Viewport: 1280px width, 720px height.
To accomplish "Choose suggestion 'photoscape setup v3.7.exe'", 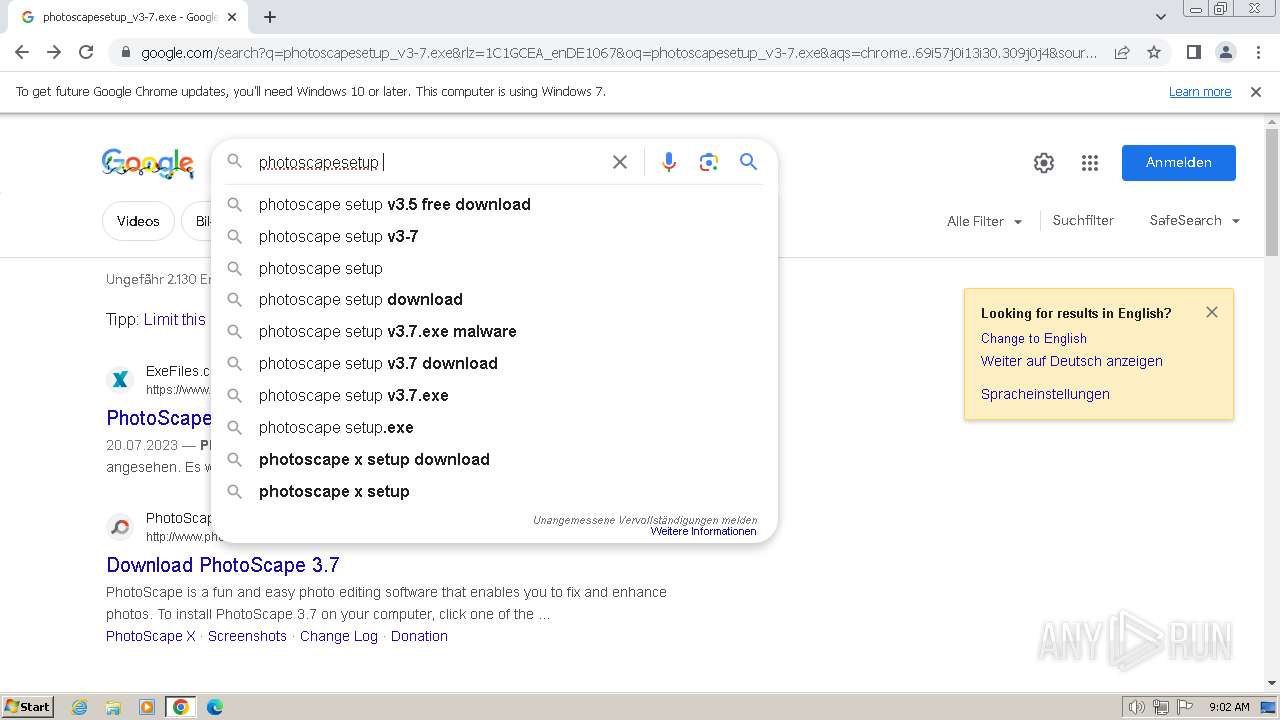I will tap(494, 395).
